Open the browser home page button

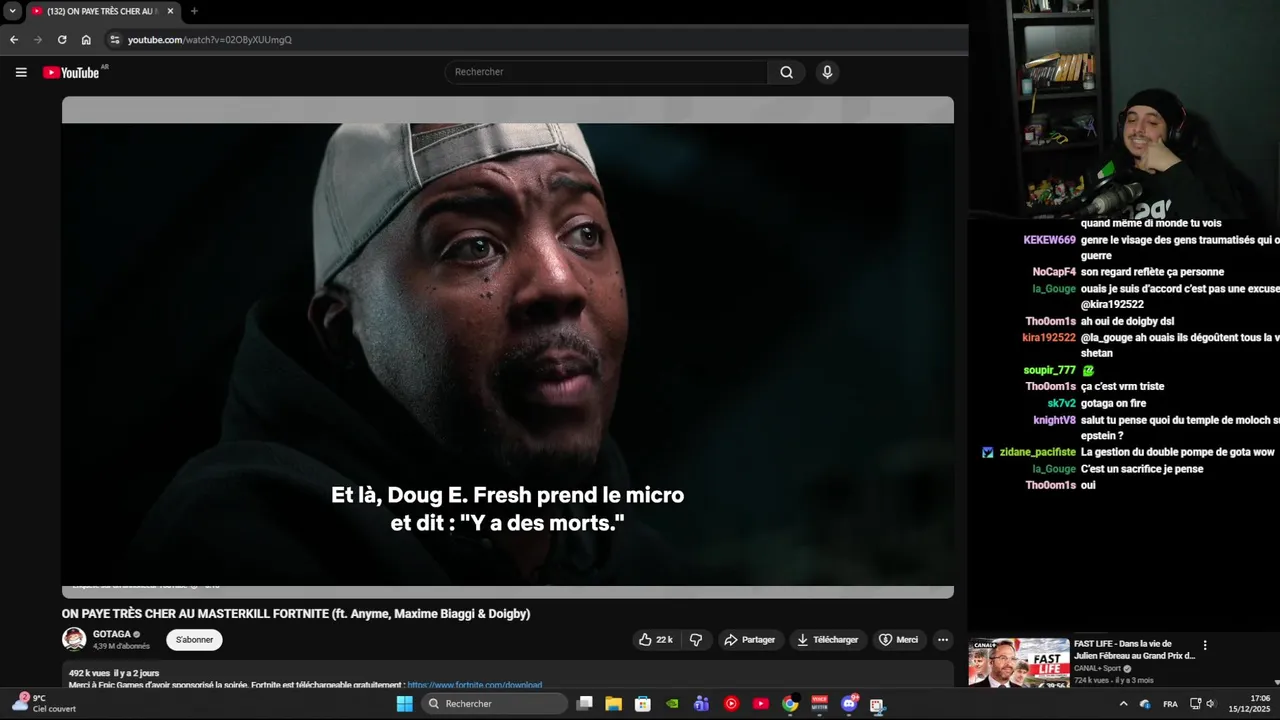coord(86,40)
